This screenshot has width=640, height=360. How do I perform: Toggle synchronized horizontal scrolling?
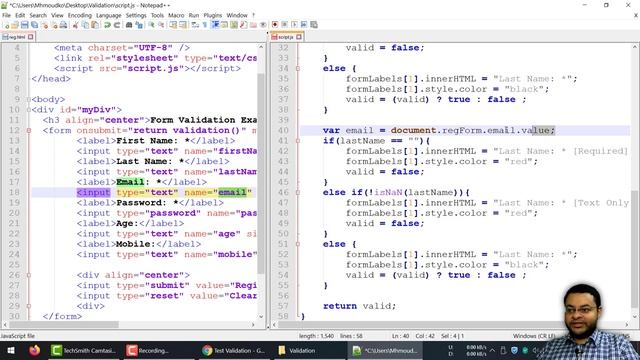pyautogui.click(x=183, y=25)
